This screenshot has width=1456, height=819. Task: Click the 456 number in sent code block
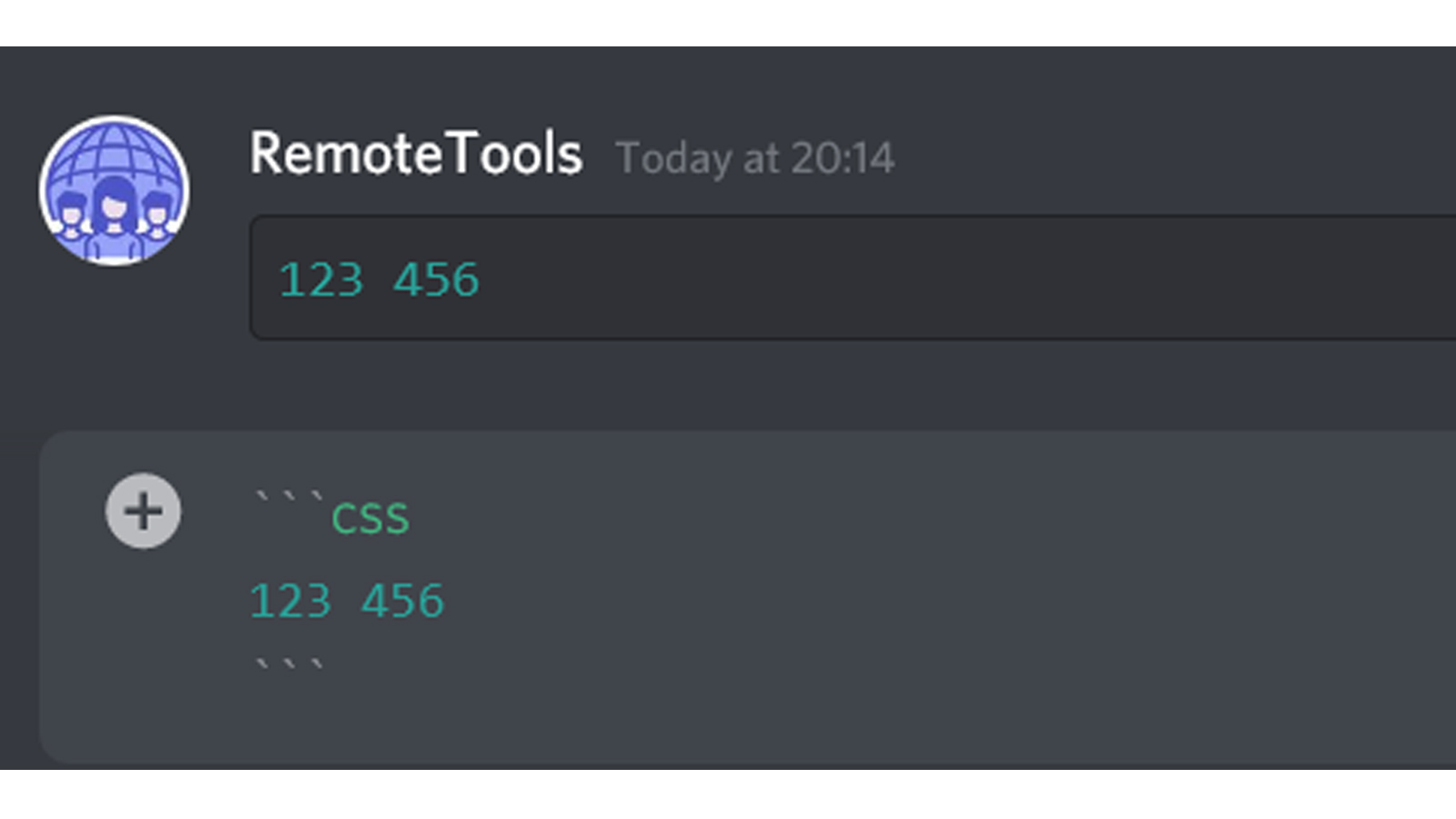tap(436, 279)
